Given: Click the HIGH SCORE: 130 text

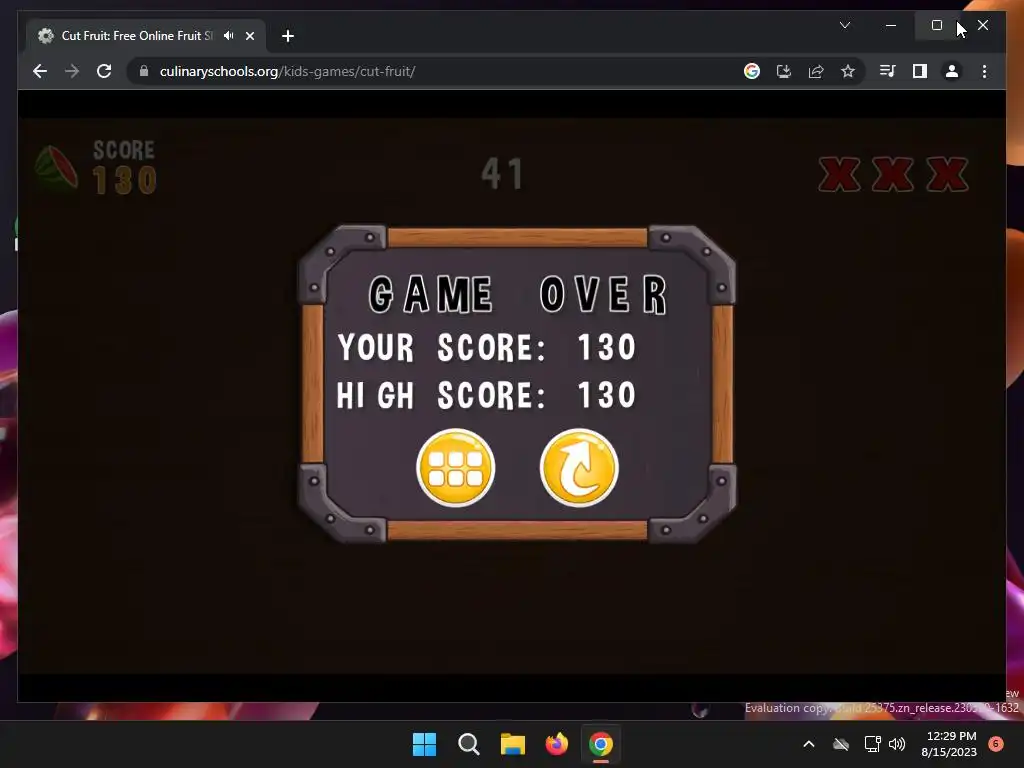Looking at the screenshot, I should pos(487,395).
